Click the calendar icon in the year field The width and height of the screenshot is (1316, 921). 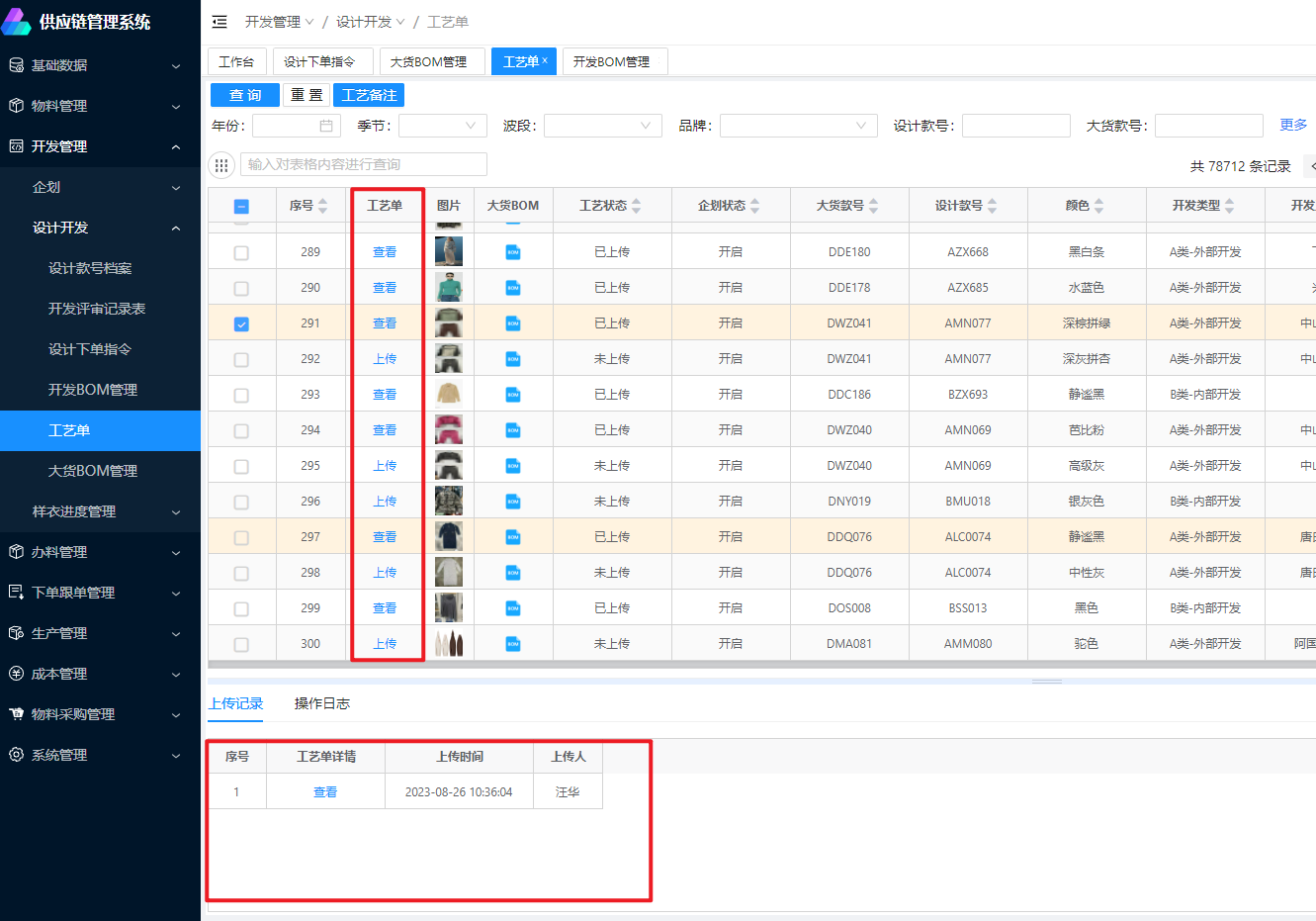(326, 126)
